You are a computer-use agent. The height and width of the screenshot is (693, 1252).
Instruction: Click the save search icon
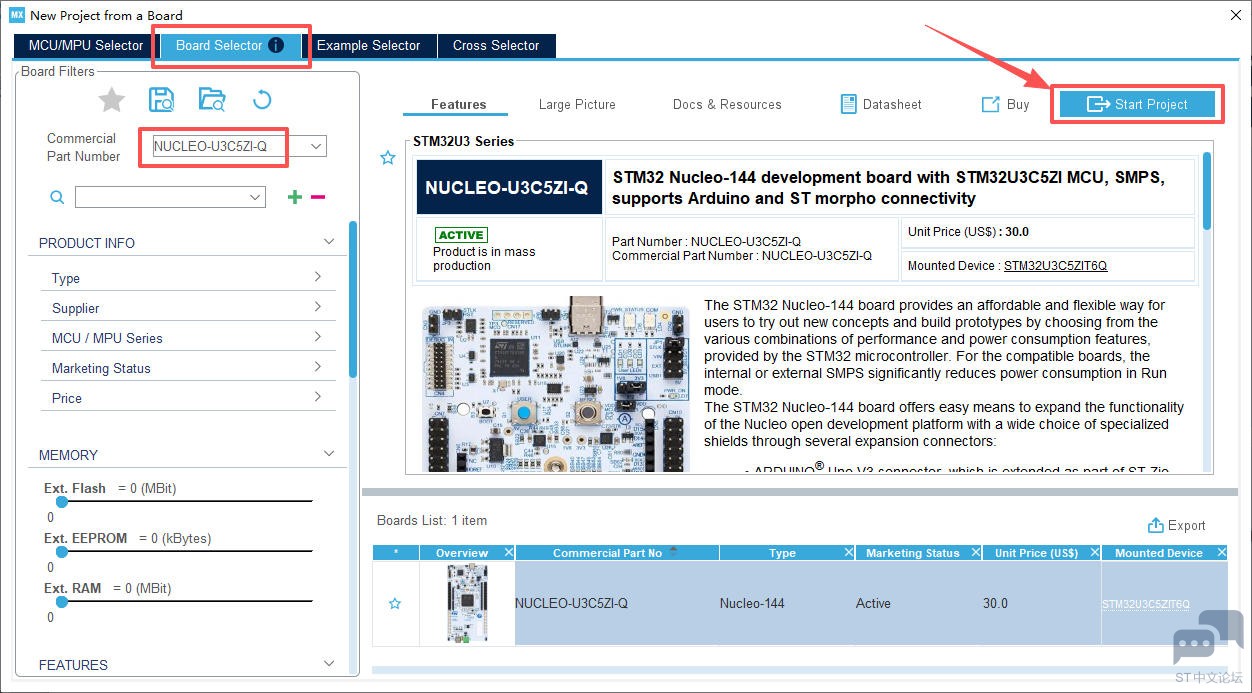161,99
